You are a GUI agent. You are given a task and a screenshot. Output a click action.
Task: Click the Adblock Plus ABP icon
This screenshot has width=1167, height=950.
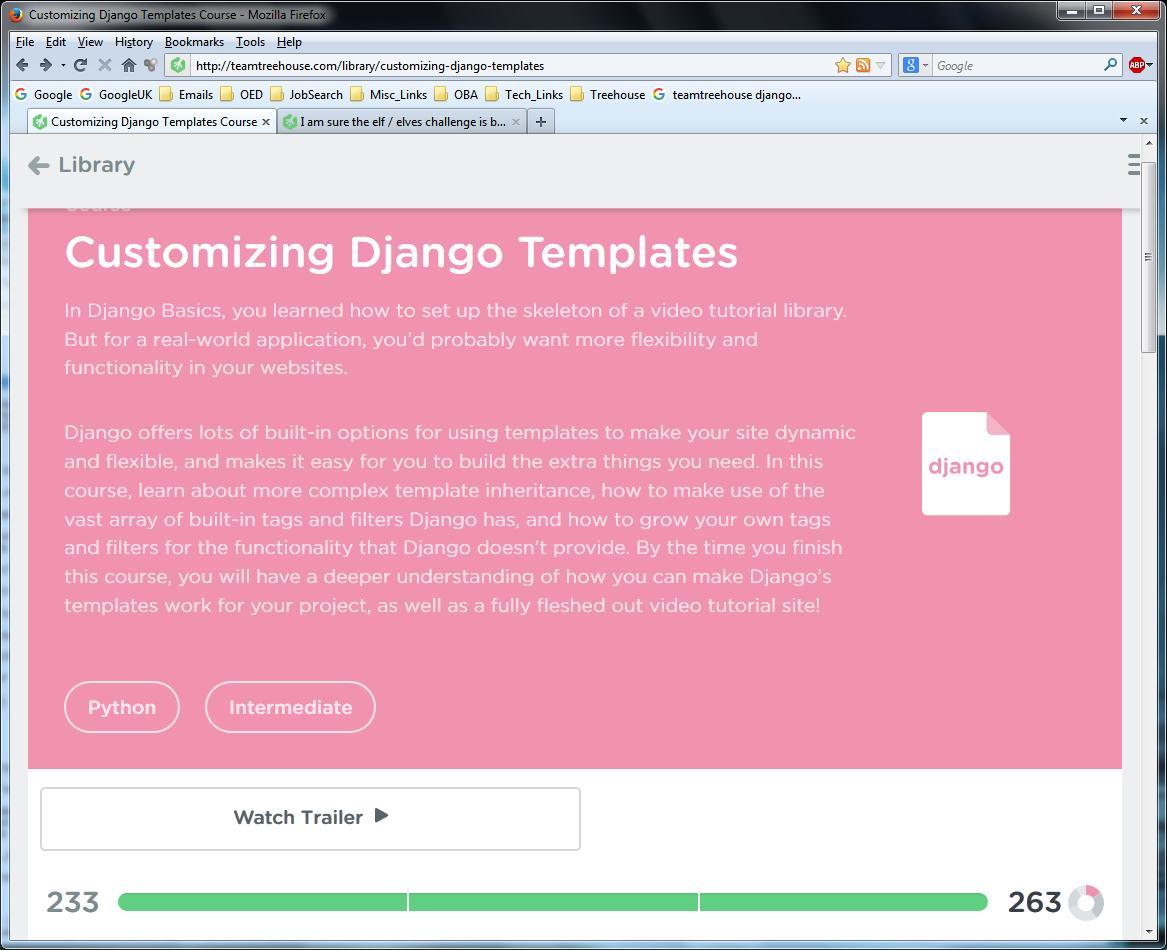click(1136, 66)
